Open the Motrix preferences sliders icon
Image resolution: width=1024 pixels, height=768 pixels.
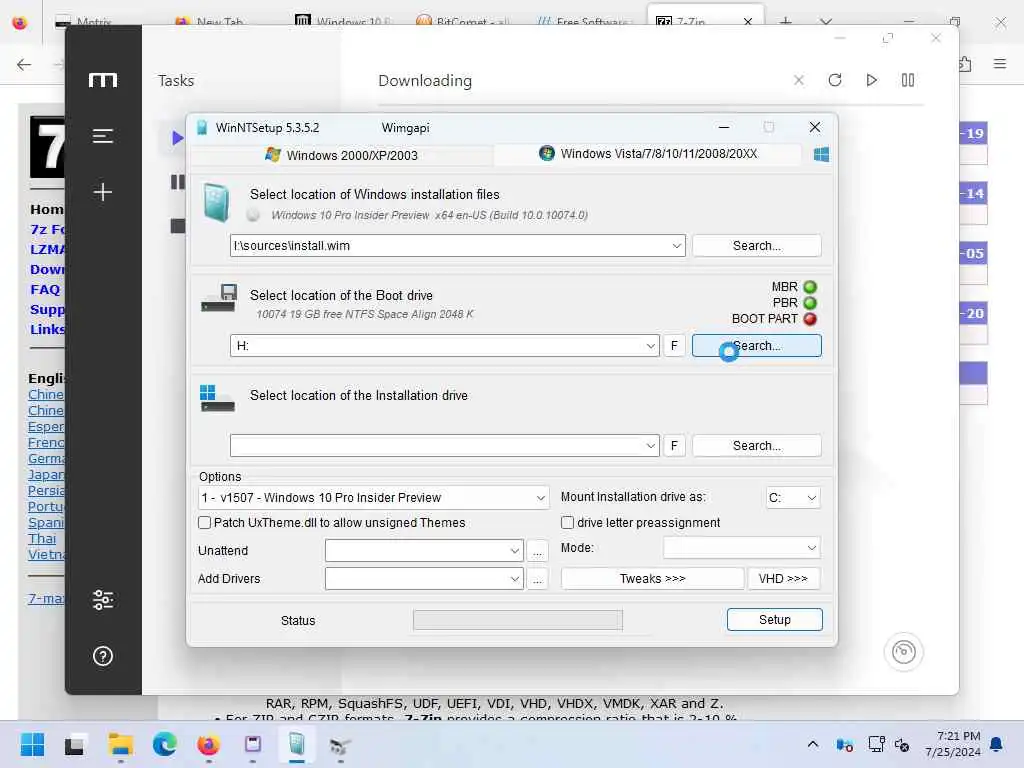click(103, 599)
